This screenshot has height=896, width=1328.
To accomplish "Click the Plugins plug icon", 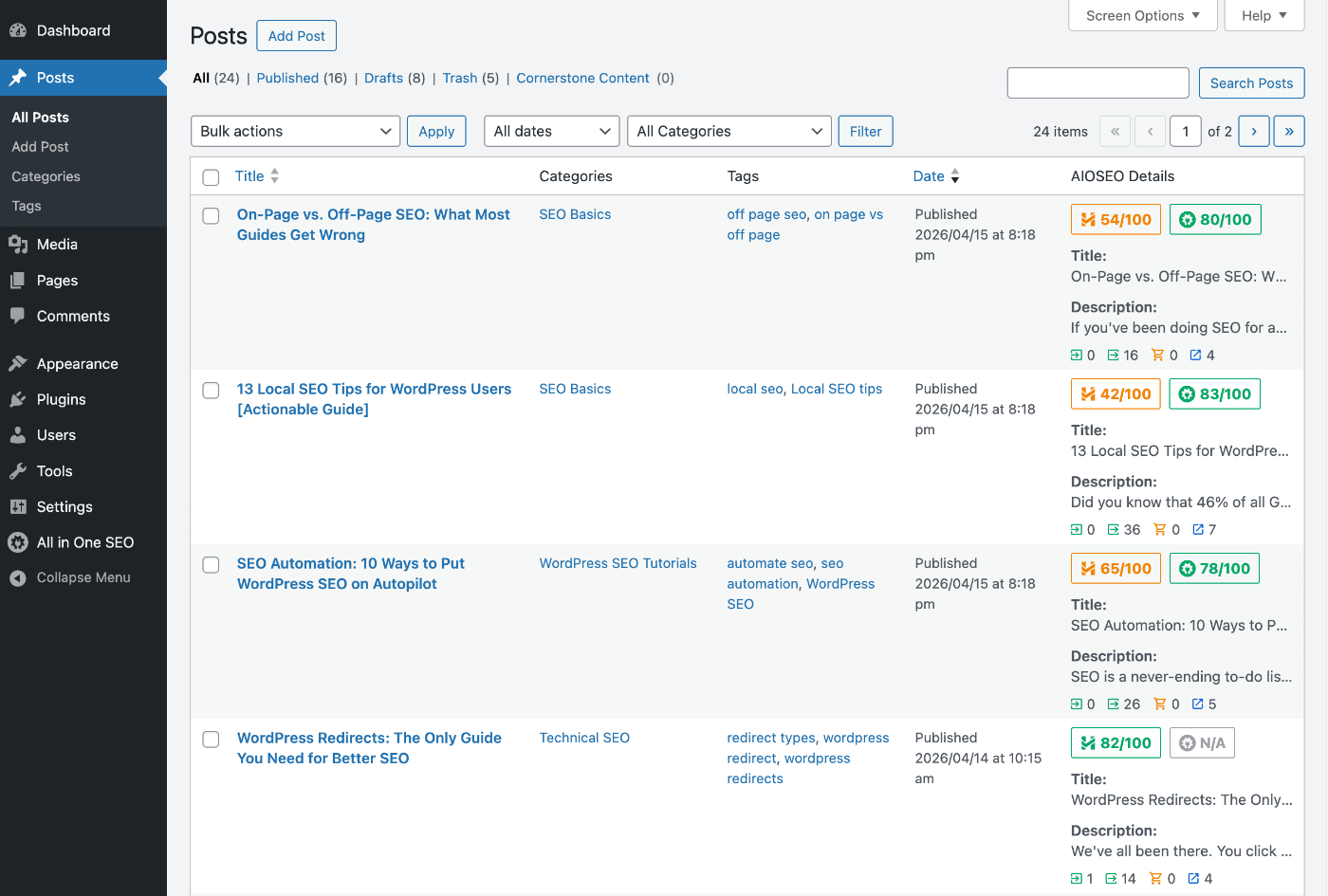I will (18, 400).
